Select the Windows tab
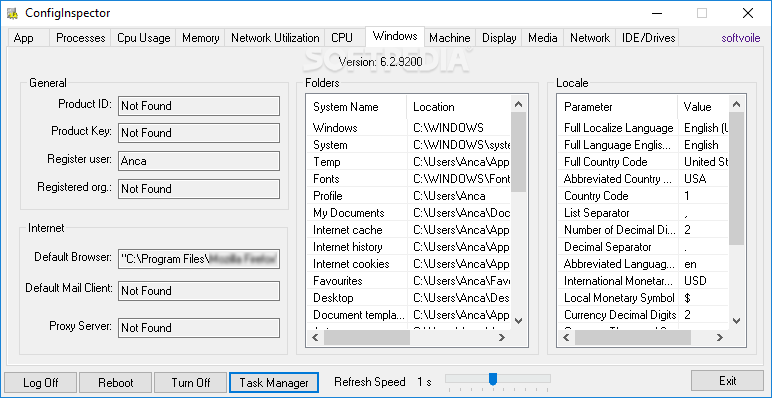Screen dimensions: 772x398 395,36
